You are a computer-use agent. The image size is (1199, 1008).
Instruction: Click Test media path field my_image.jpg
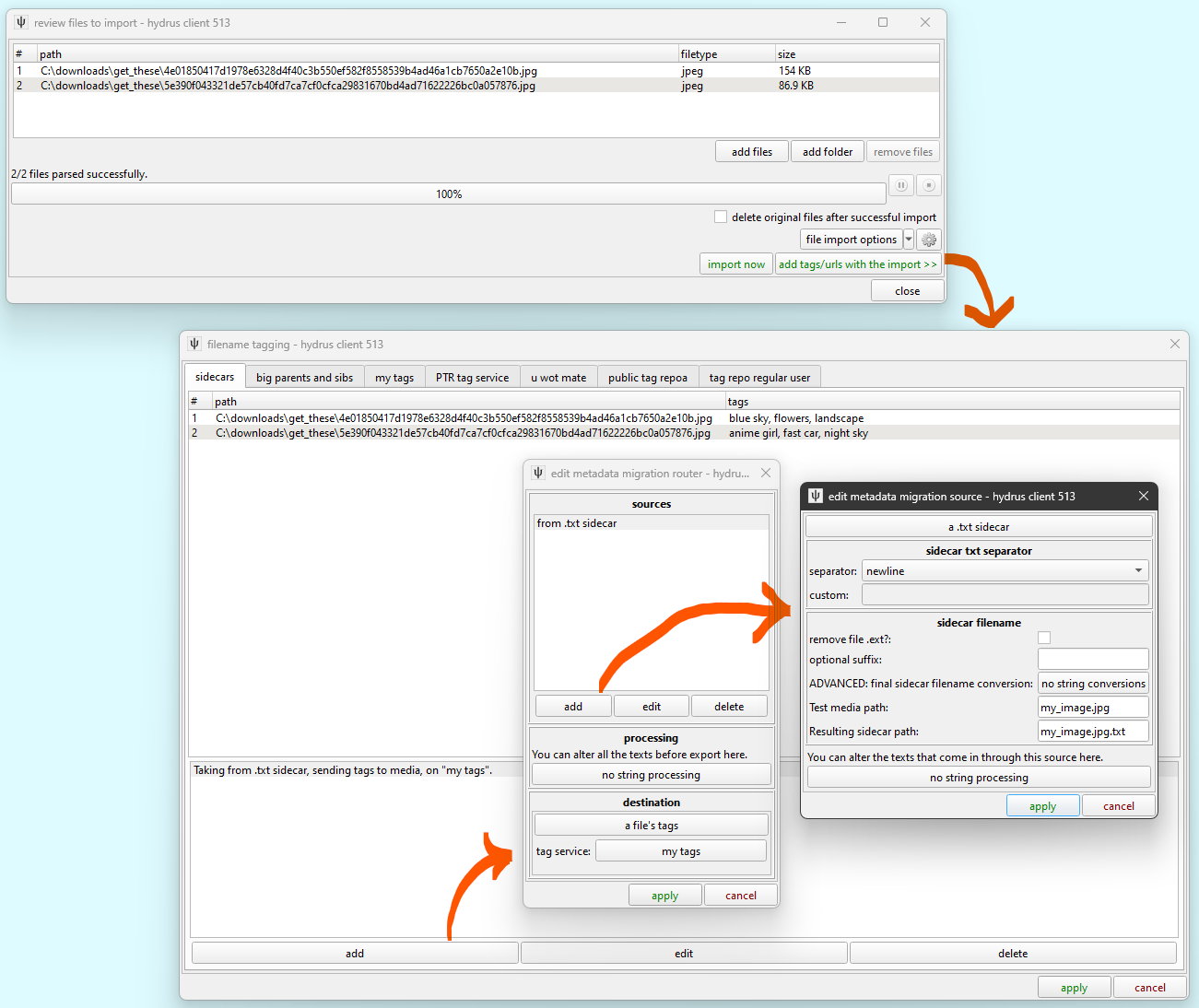click(1093, 708)
